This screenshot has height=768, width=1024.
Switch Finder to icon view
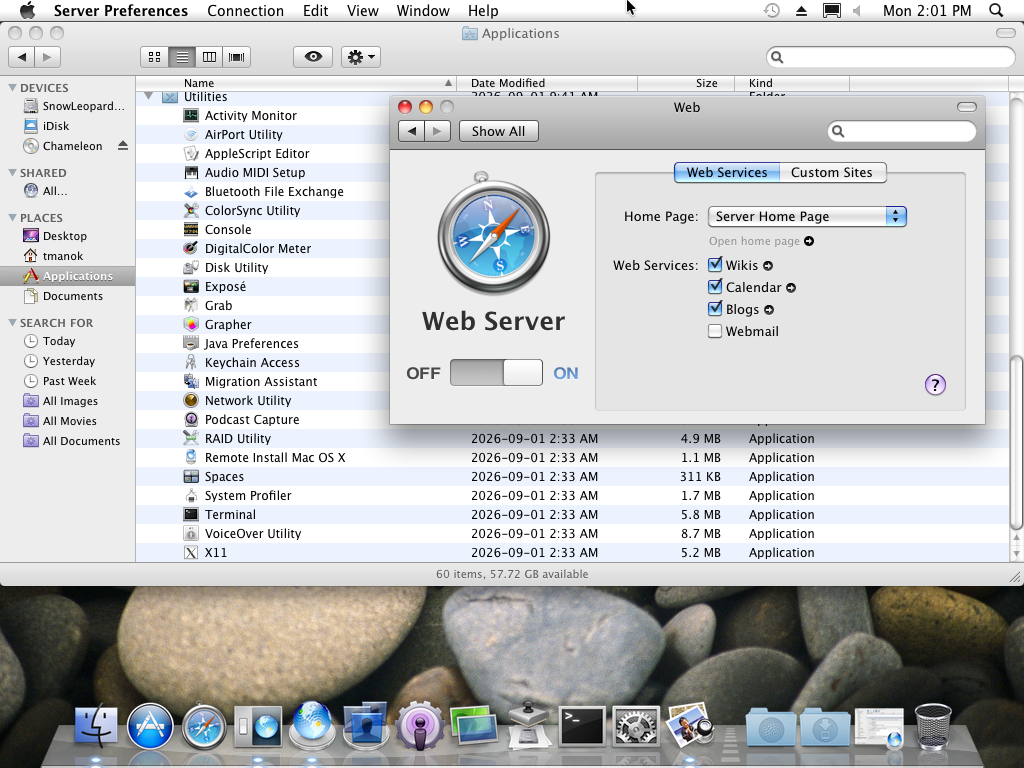click(x=155, y=57)
